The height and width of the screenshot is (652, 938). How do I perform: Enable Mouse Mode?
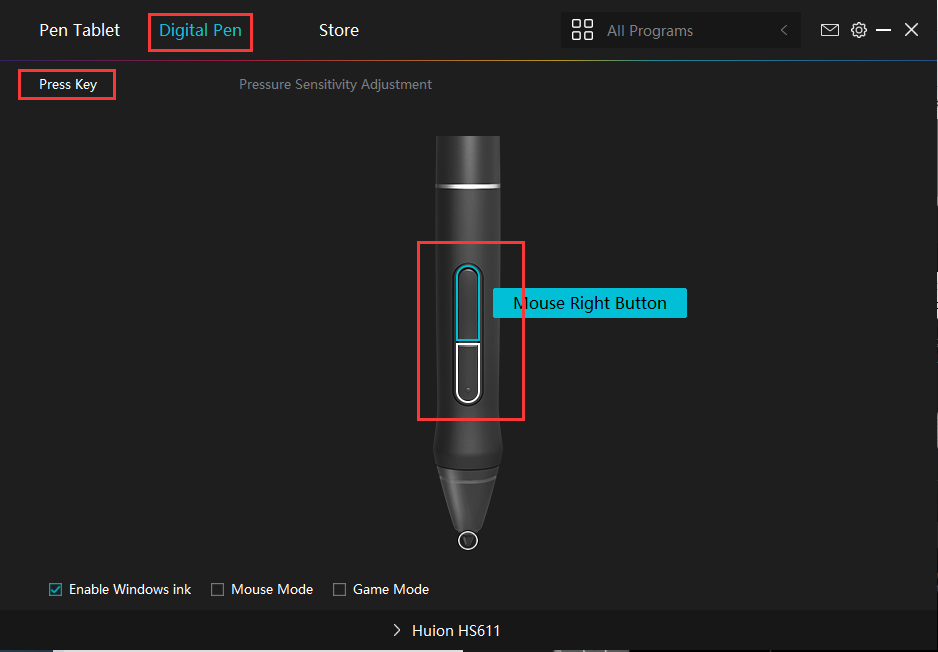tap(217, 589)
